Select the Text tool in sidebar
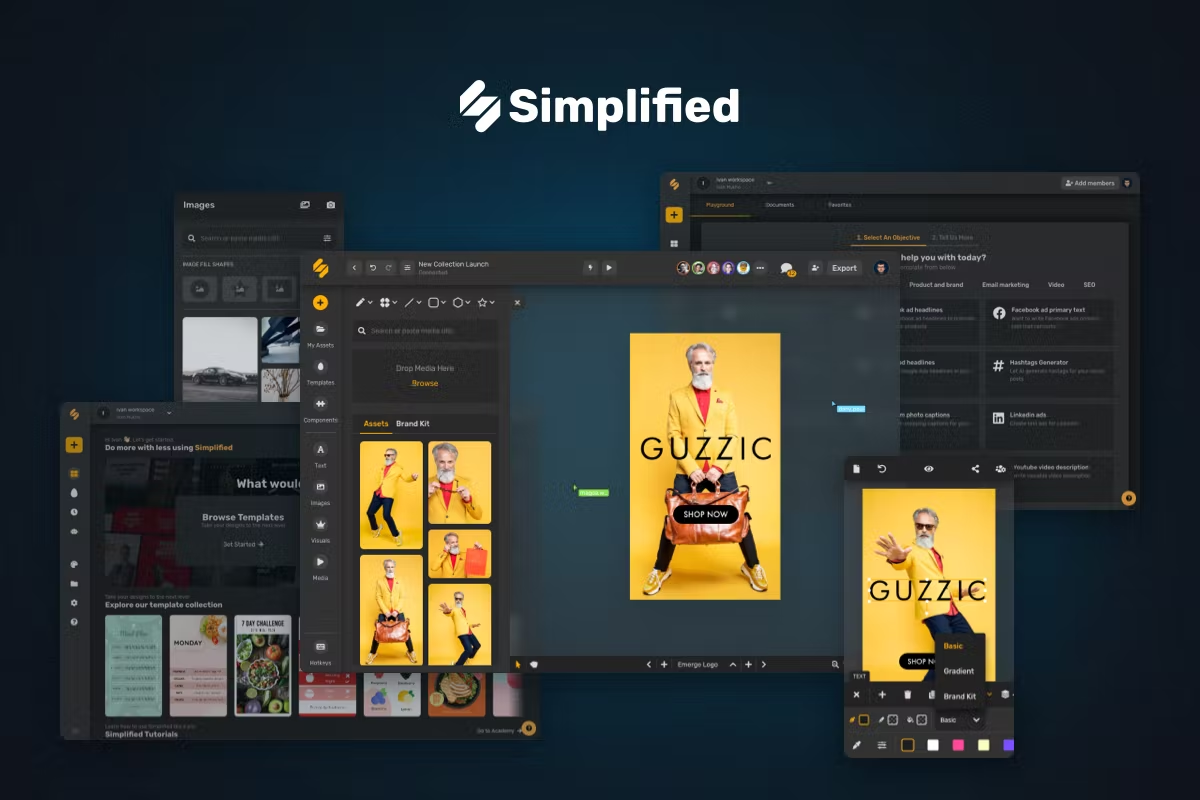 320,453
